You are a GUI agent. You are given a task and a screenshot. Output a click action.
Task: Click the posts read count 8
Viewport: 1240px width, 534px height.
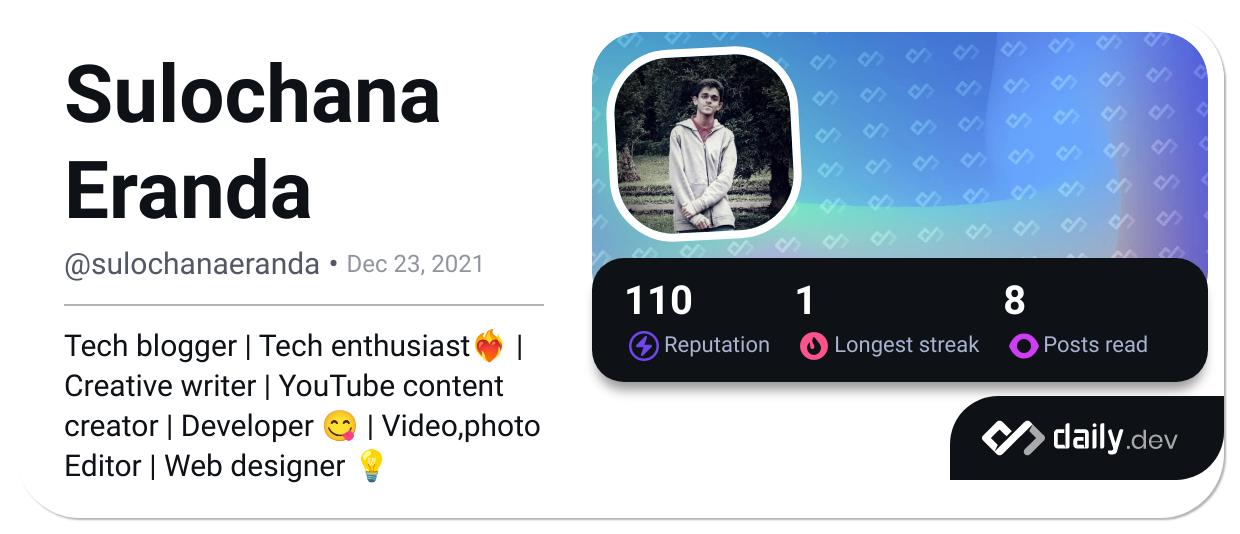point(1014,301)
